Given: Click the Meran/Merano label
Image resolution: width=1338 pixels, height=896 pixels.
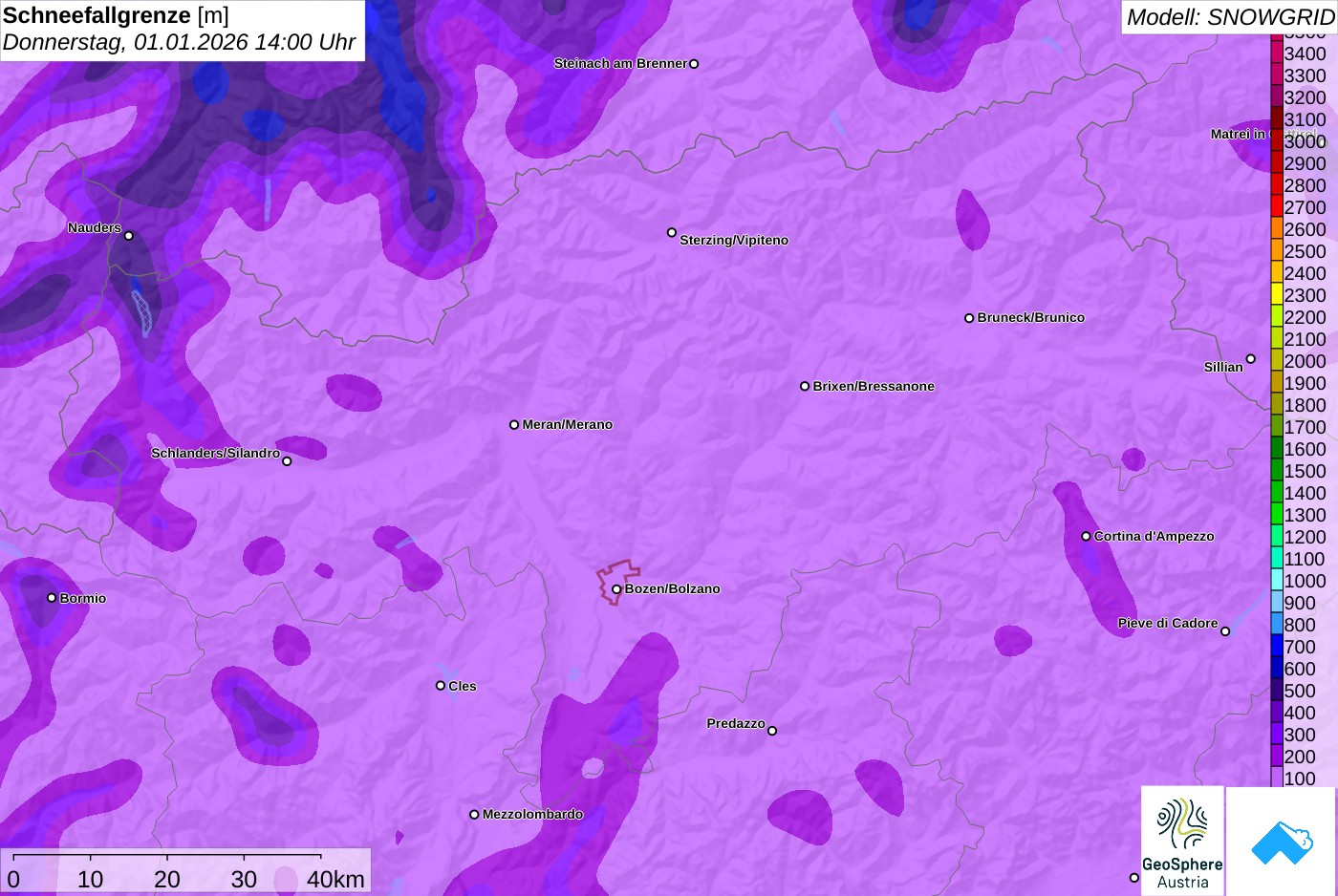Looking at the screenshot, I should (568, 424).
